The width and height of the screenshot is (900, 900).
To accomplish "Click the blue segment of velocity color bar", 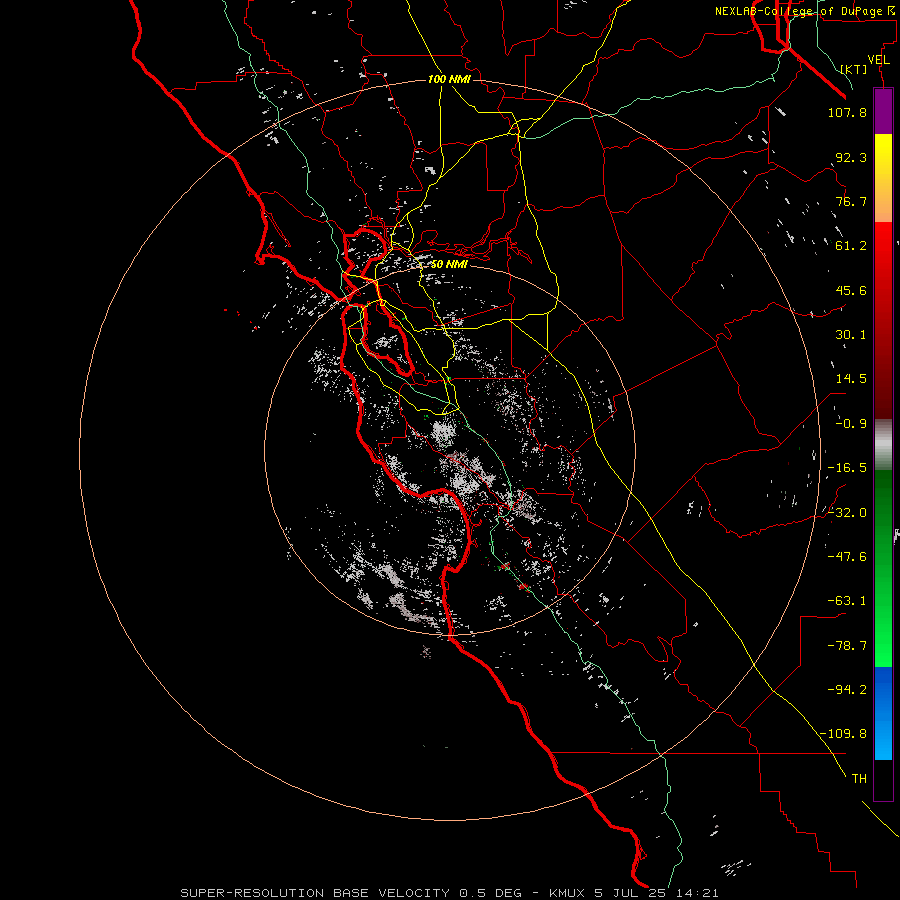I will pyautogui.click(x=883, y=713).
